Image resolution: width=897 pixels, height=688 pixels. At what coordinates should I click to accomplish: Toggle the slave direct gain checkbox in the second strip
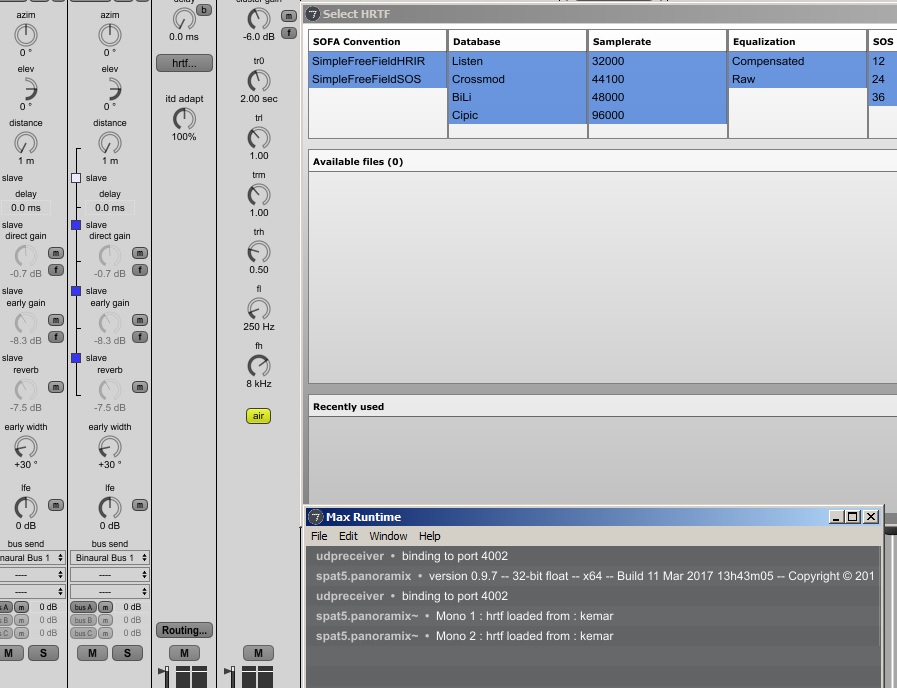tap(76, 225)
